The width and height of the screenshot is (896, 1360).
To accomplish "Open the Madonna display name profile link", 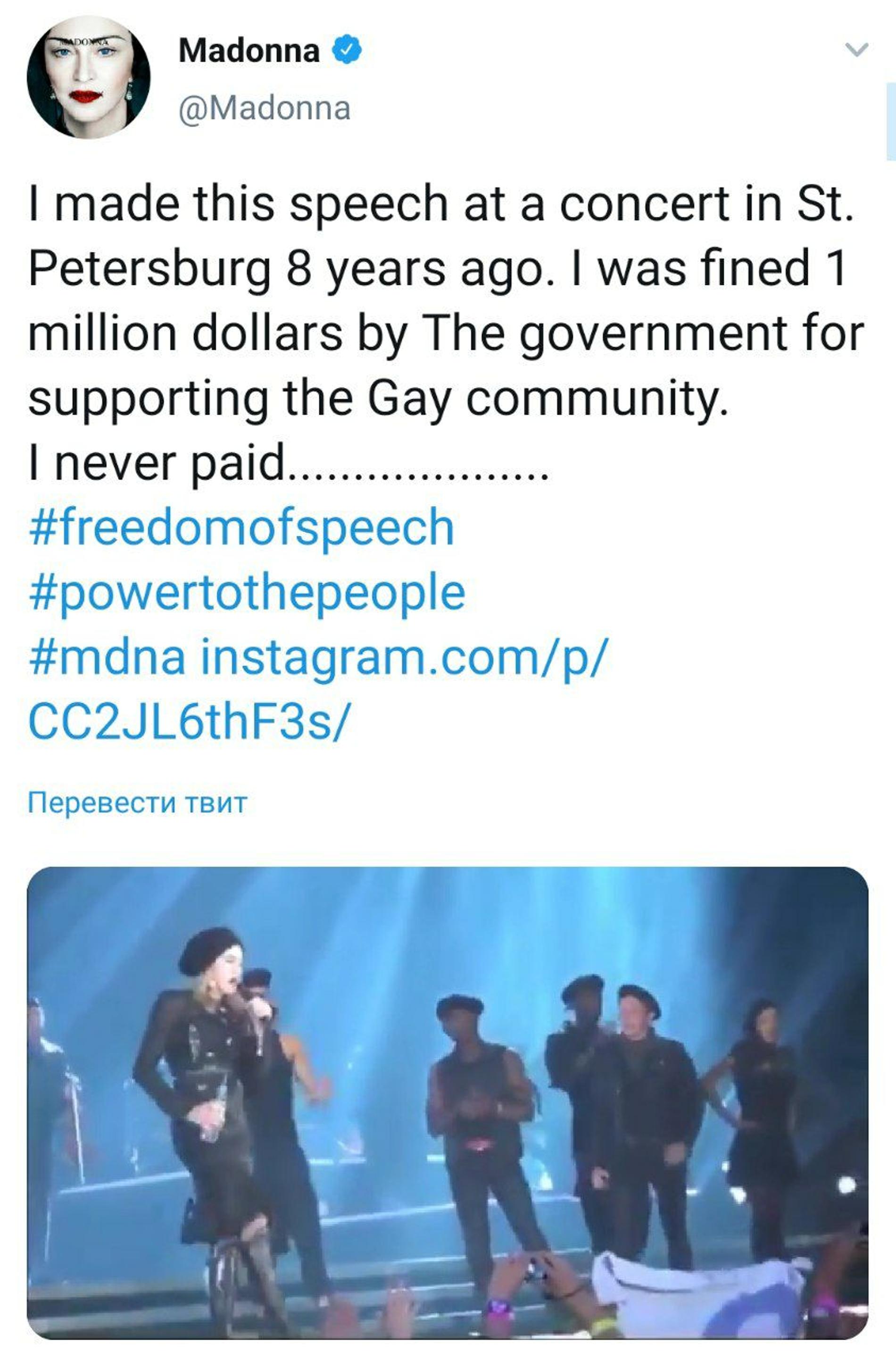I will coord(249,50).
